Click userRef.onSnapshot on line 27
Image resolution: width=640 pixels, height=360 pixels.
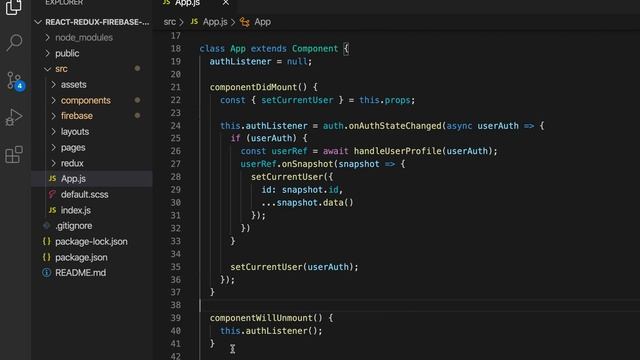(x=287, y=164)
